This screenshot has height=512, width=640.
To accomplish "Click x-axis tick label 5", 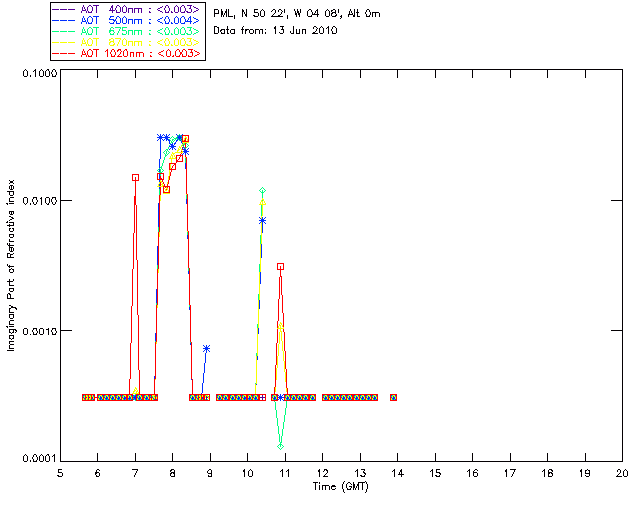I will click(60, 473).
